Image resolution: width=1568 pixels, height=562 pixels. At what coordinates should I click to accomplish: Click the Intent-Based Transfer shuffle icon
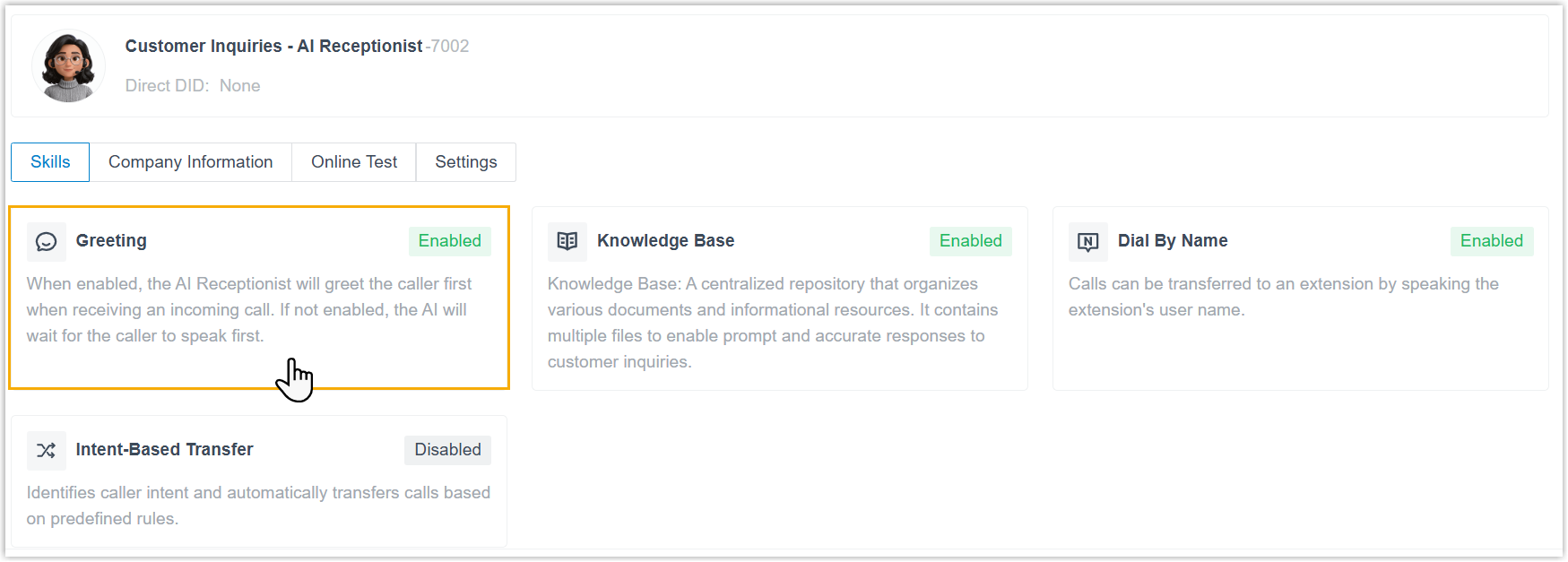tap(47, 451)
